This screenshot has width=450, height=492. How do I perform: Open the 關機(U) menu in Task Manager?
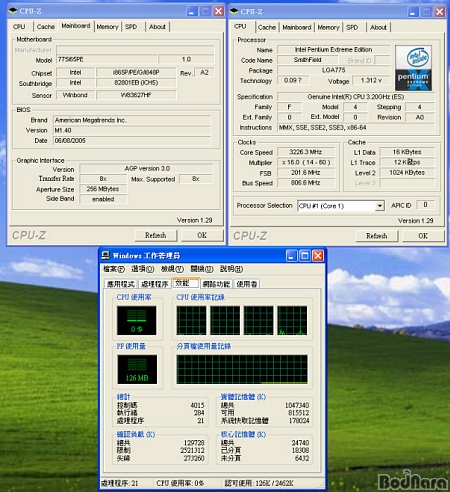[x=202, y=269]
